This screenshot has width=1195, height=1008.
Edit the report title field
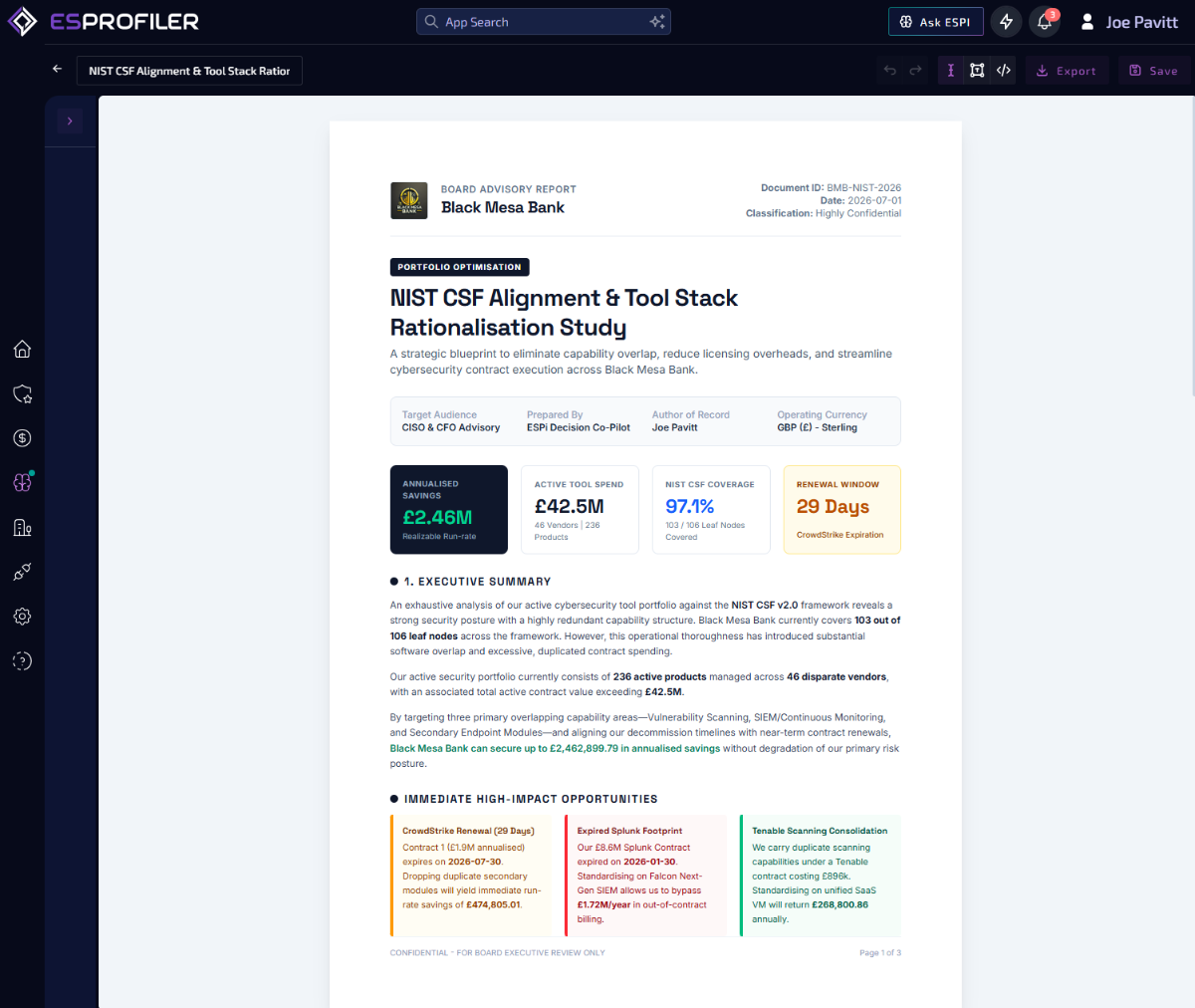[189, 71]
